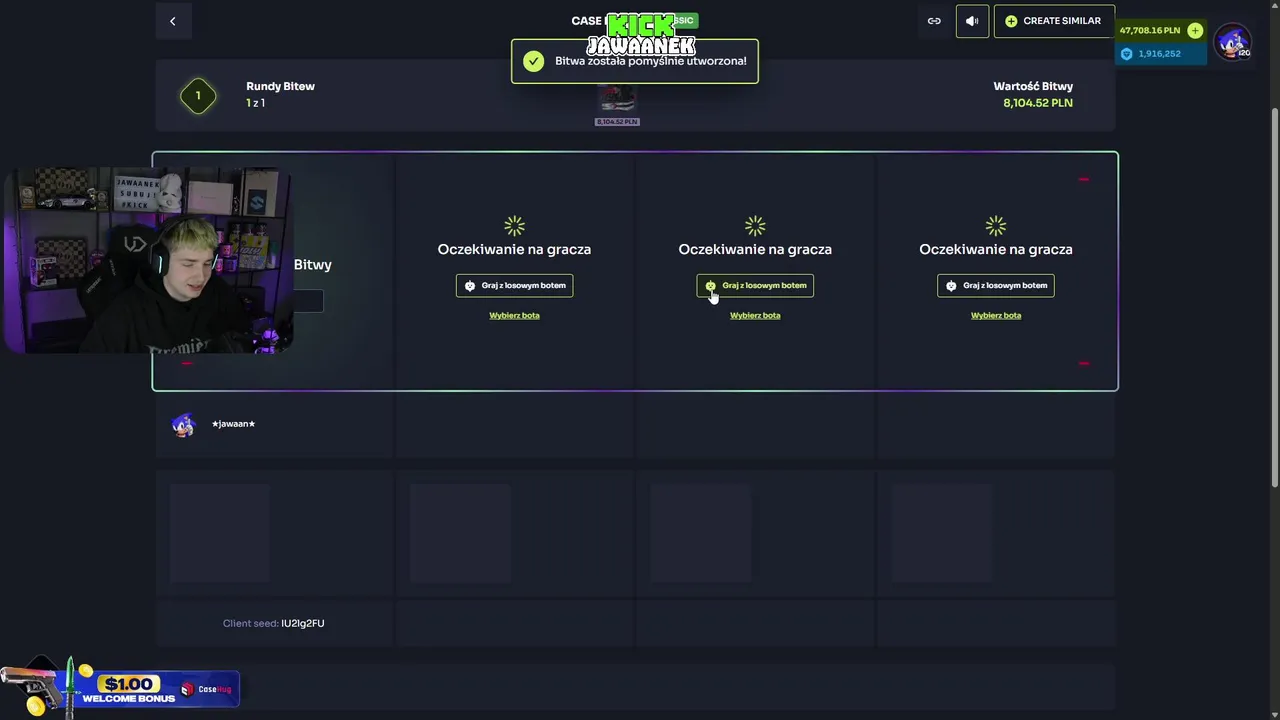The height and width of the screenshot is (720, 1280).
Task: Click Graj z losowym botem in fourth slot
Action: click(996, 285)
